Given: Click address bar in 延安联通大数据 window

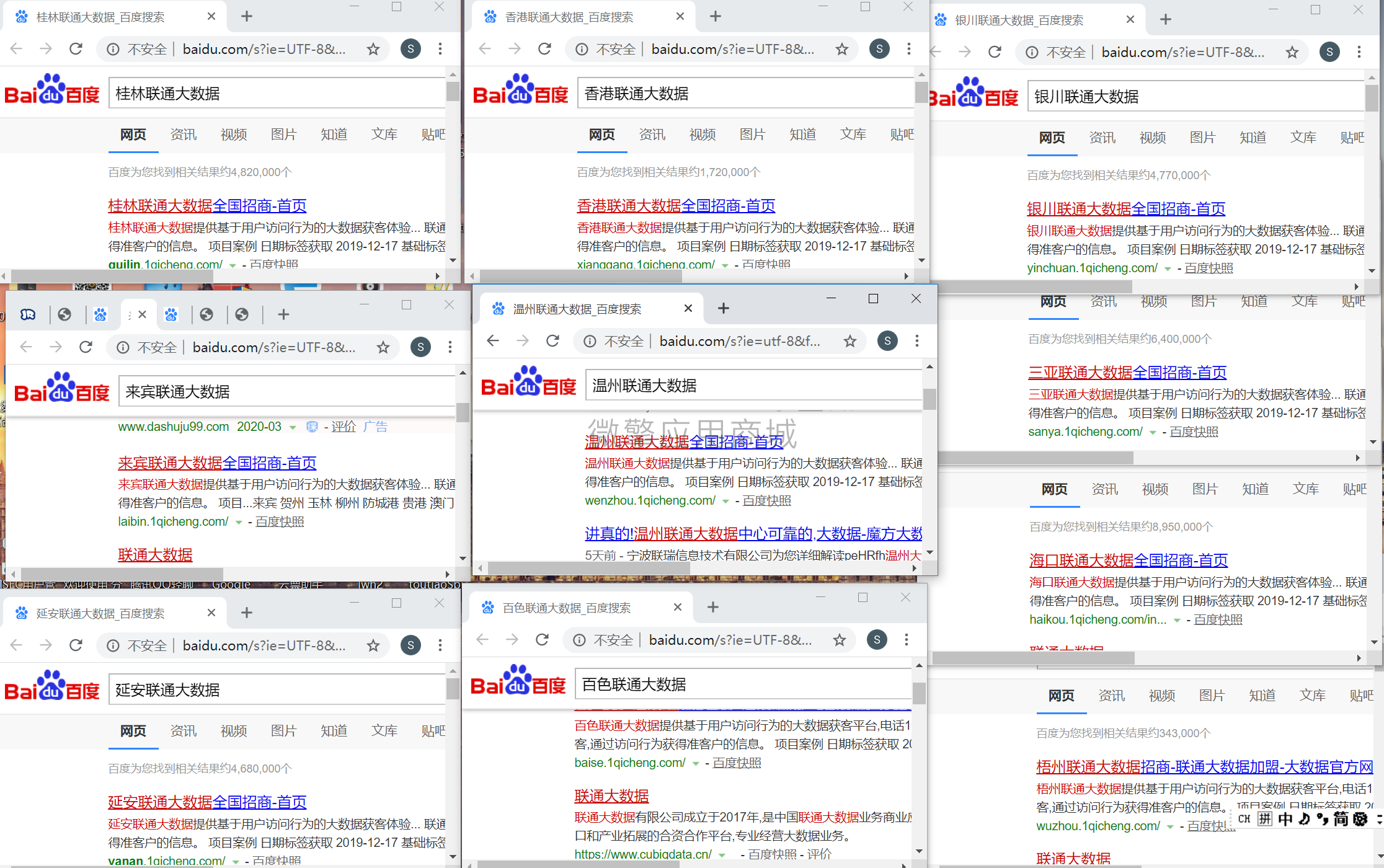Looking at the screenshot, I should 244,645.
